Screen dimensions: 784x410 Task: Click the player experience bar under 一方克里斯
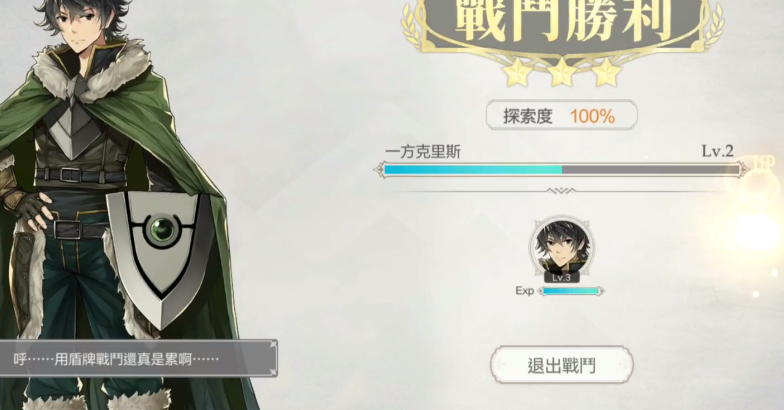tap(562, 170)
